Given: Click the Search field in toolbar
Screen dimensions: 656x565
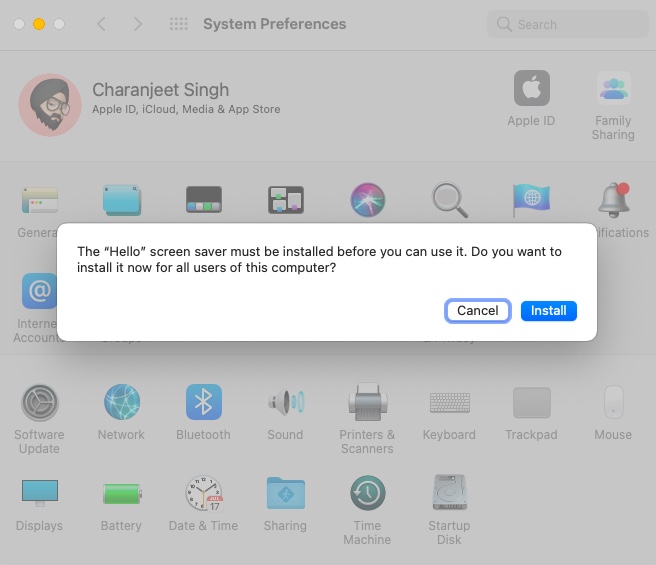Looking at the screenshot, I should (568, 24).
